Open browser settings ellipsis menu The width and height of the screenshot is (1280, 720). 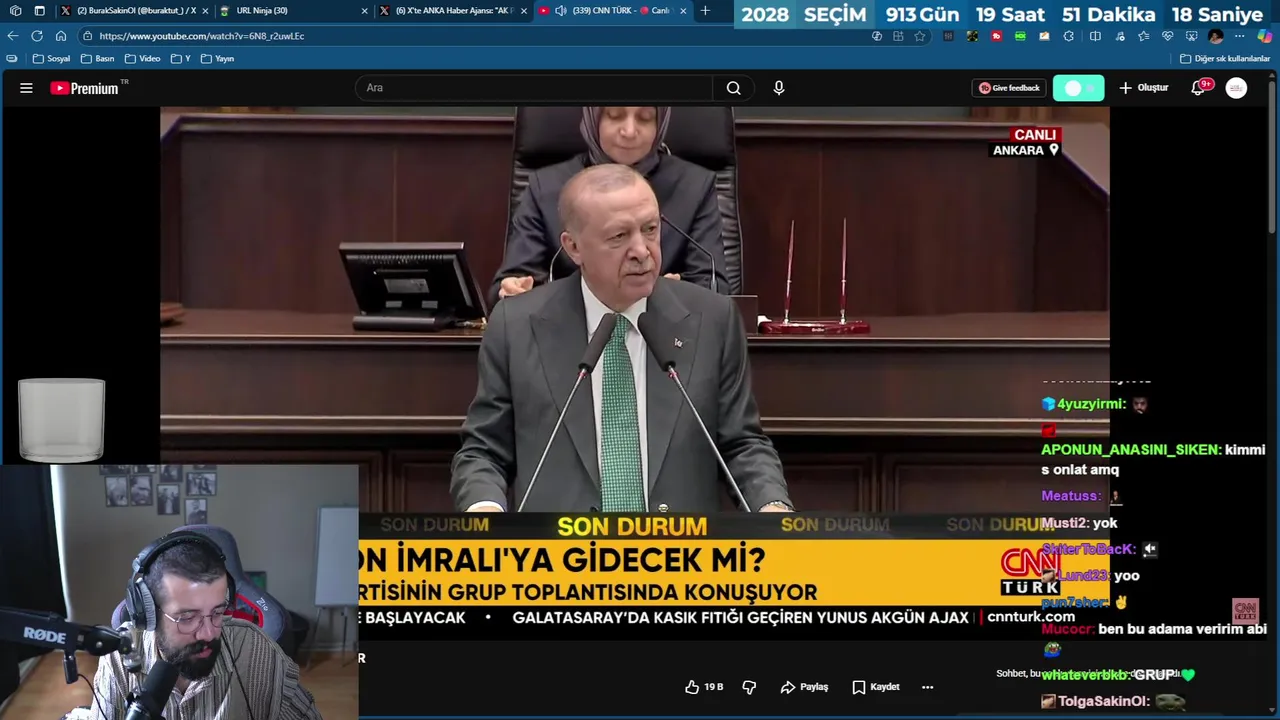tap(1240, 36)
